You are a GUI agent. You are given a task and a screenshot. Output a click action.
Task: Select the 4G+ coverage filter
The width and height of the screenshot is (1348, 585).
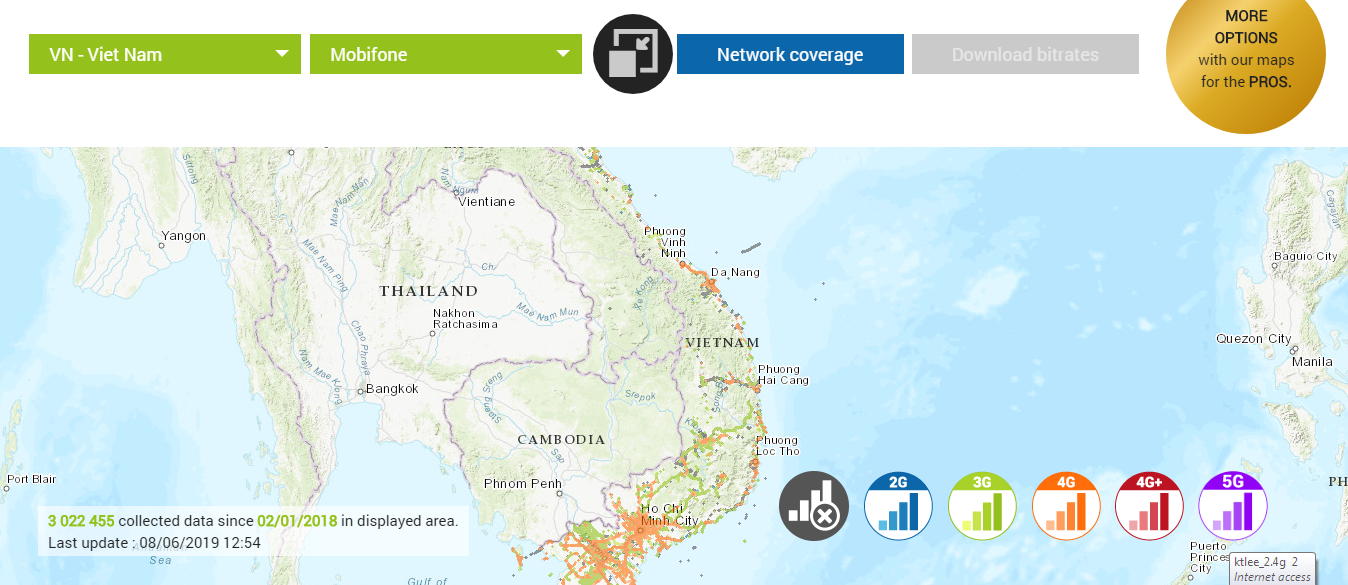[x=1149, y=506]
